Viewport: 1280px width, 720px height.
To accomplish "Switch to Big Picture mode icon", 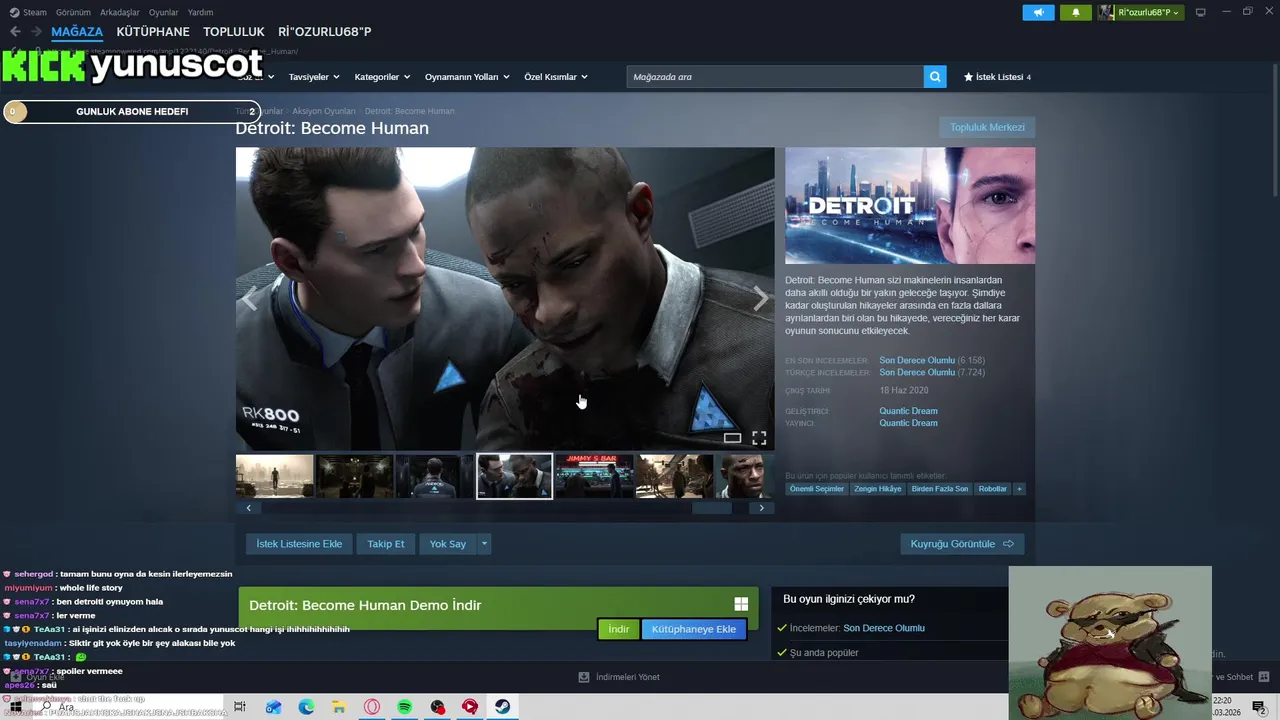I will pyautogui.click(x=1201, y=12).
